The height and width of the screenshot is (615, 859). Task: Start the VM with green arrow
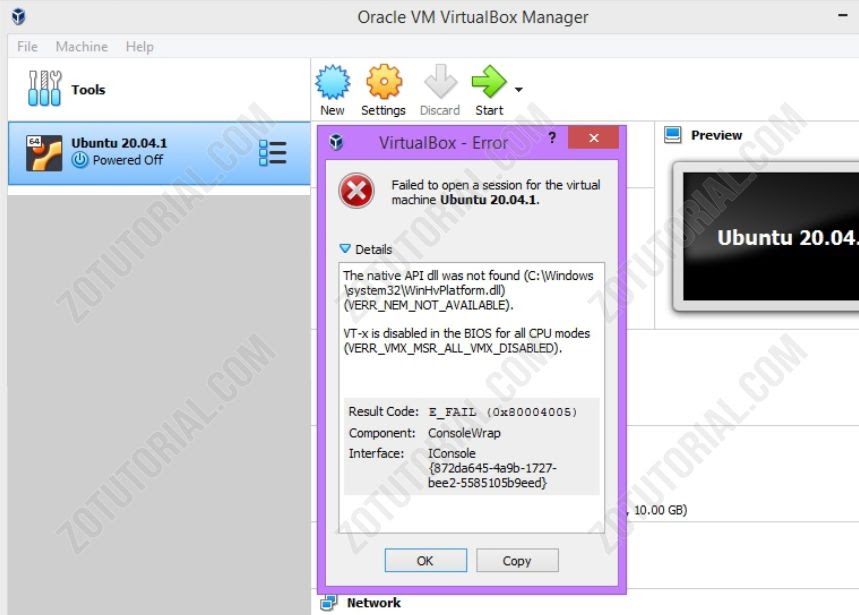489,82
